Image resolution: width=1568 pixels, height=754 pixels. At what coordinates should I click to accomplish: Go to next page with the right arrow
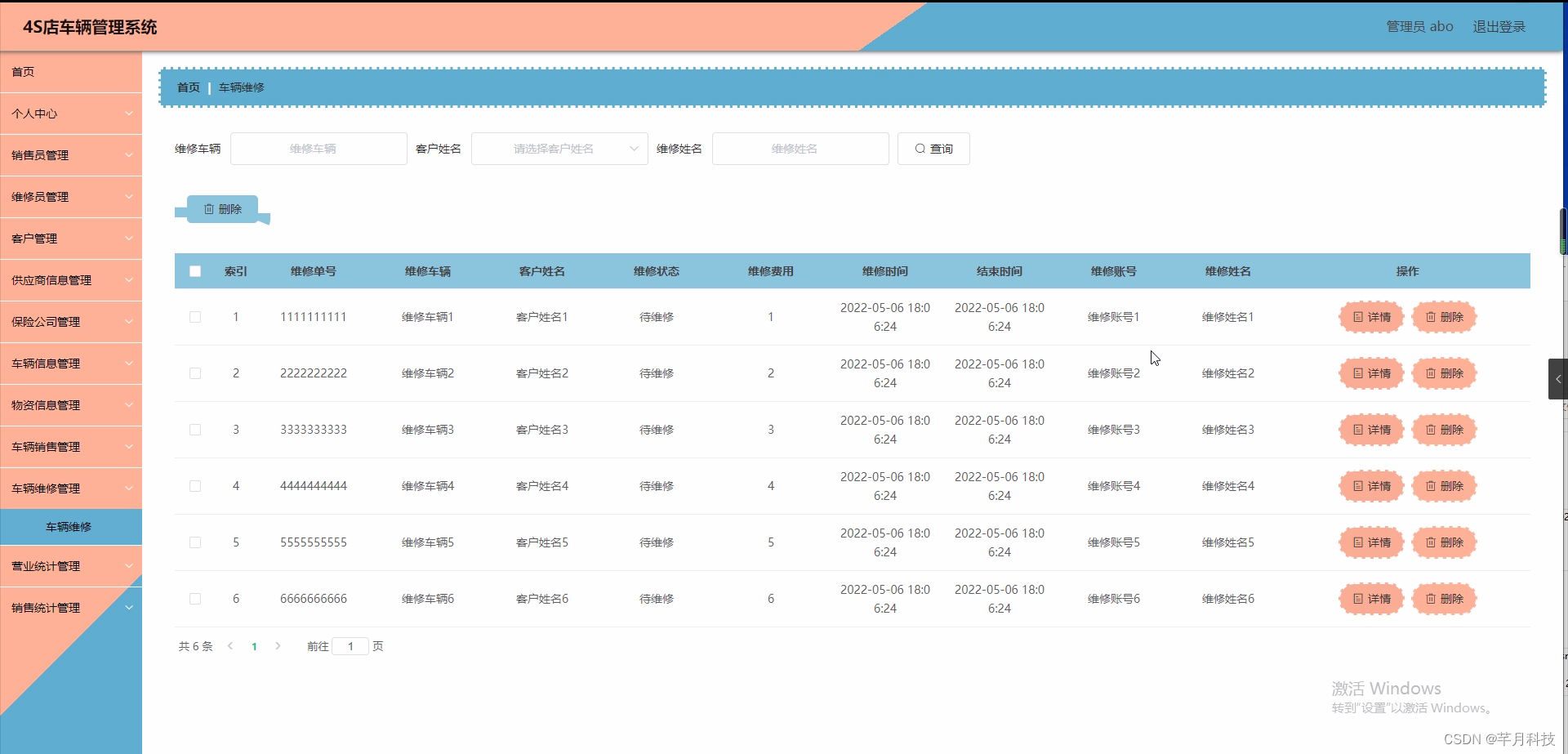tap(277, 645)
